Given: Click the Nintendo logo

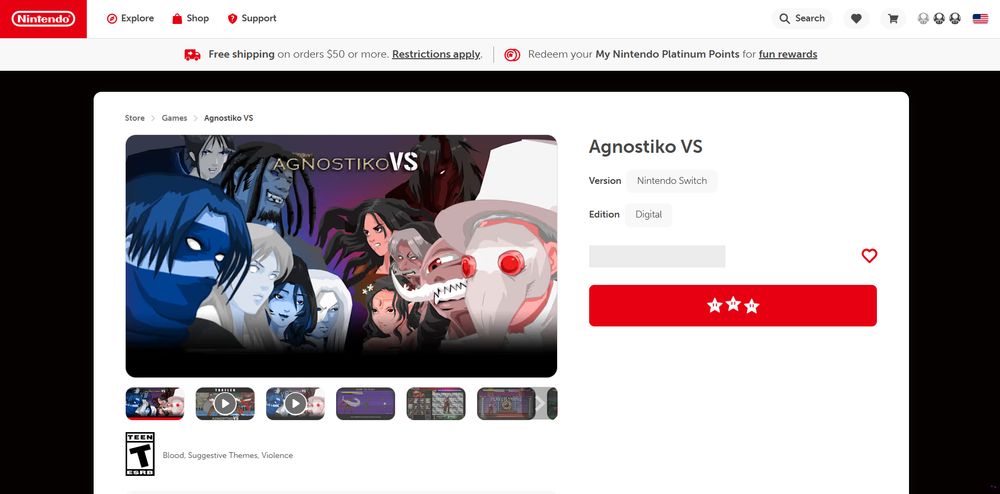Looking at the screenshot, I should tap(43, 19).
